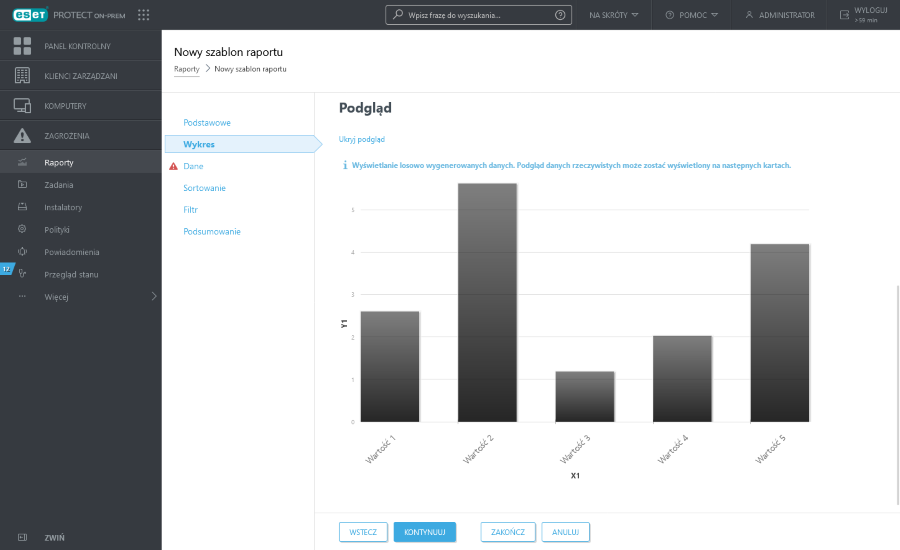Click the Wartość 3 bar in chart
Screen dimensions: 900x550
point(585,397)
